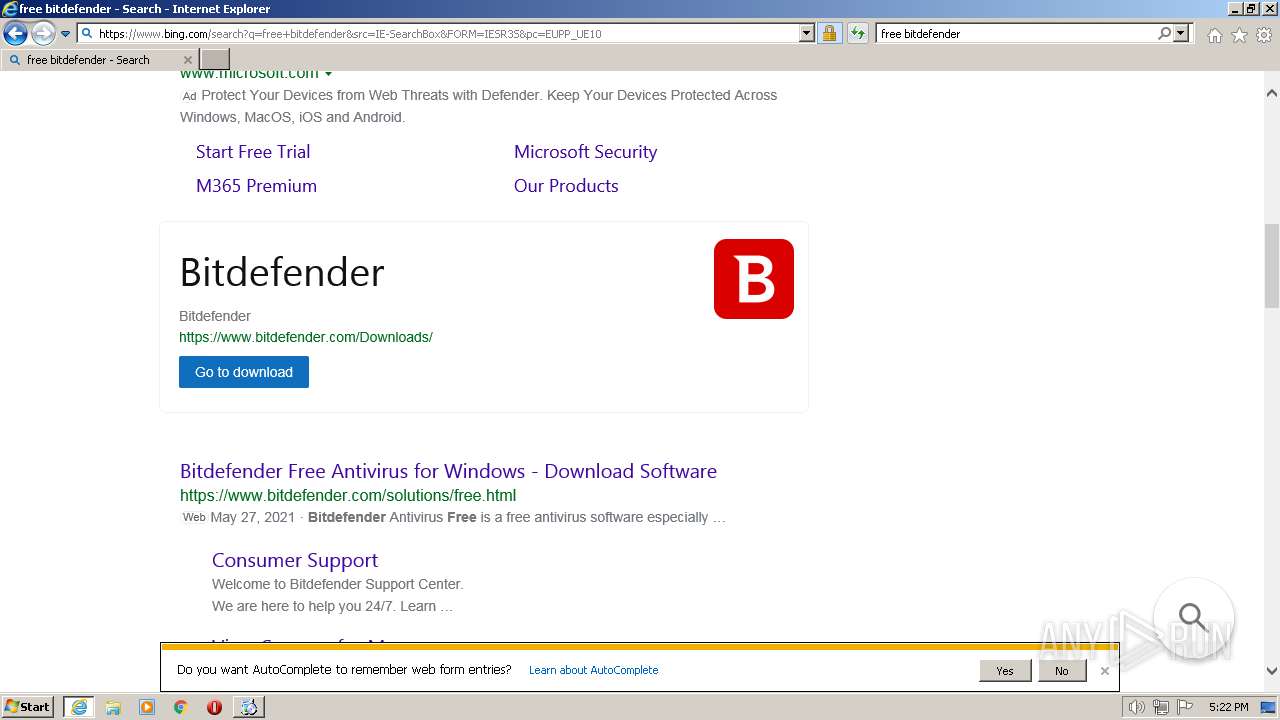Open the Favorites star icon
The height and width of the screenshot is (720, 1280).
pos(1239,35)
